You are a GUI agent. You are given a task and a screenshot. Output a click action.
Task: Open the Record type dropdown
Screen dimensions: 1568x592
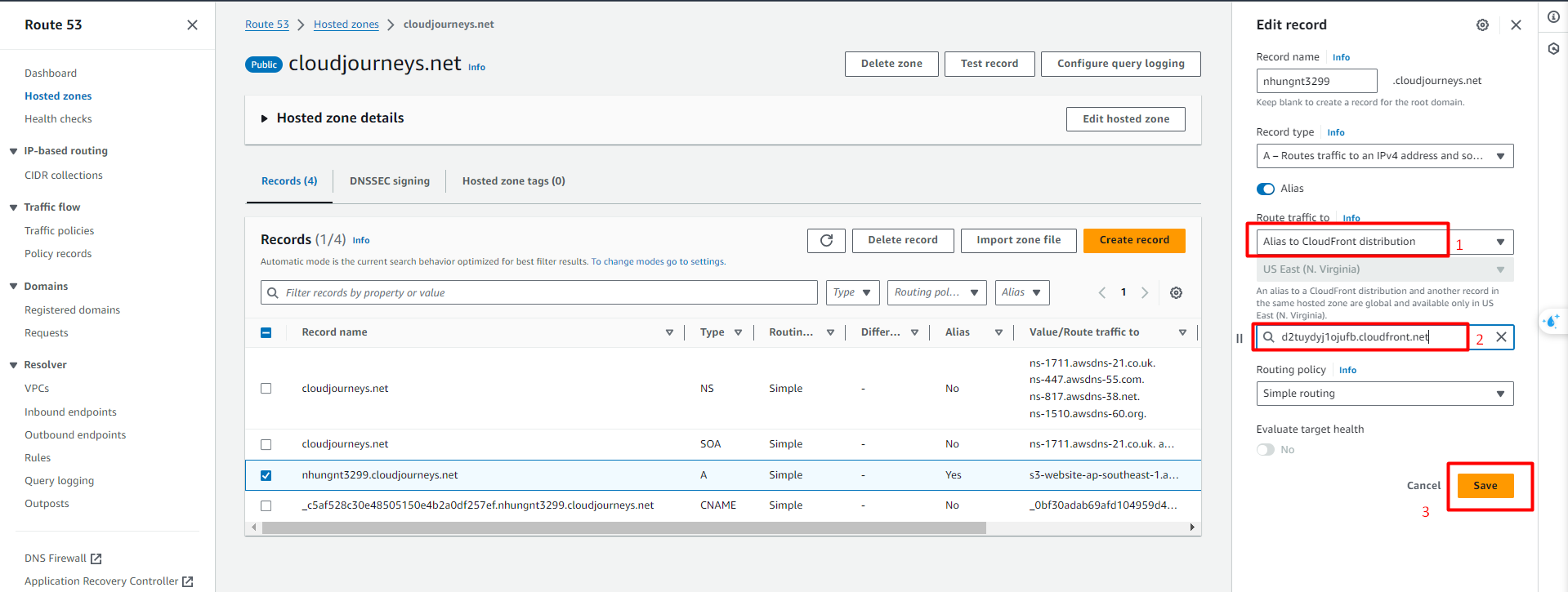point(1384,156)
